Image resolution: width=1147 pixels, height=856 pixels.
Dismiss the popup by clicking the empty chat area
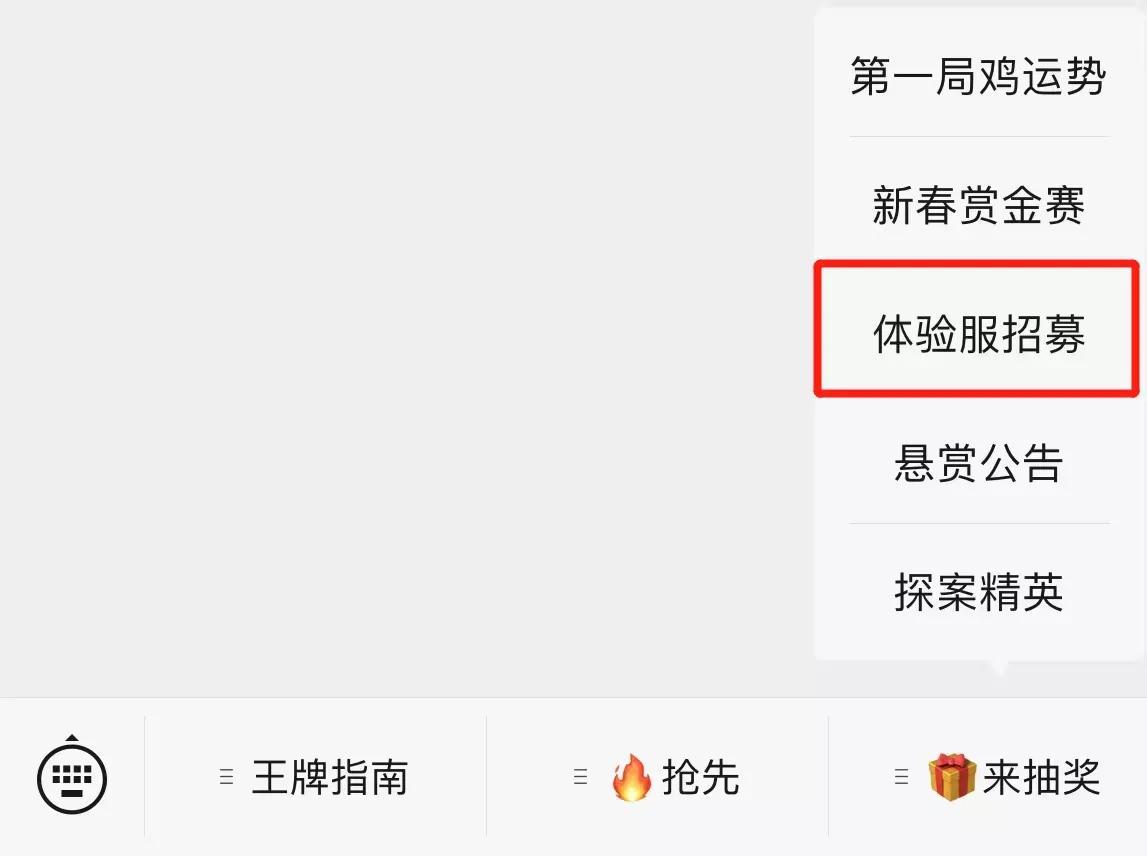point(402,344)
